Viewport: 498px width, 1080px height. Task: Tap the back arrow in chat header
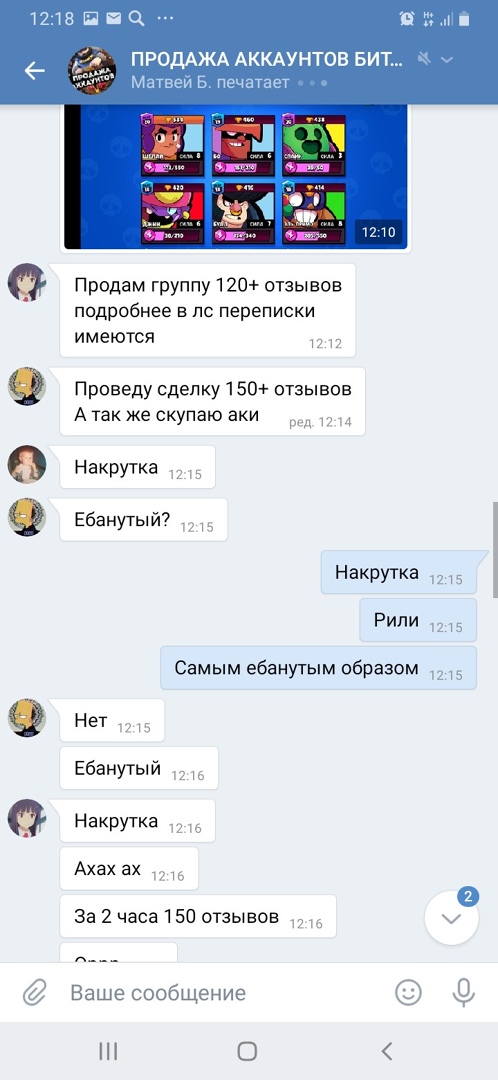point(34,70)
